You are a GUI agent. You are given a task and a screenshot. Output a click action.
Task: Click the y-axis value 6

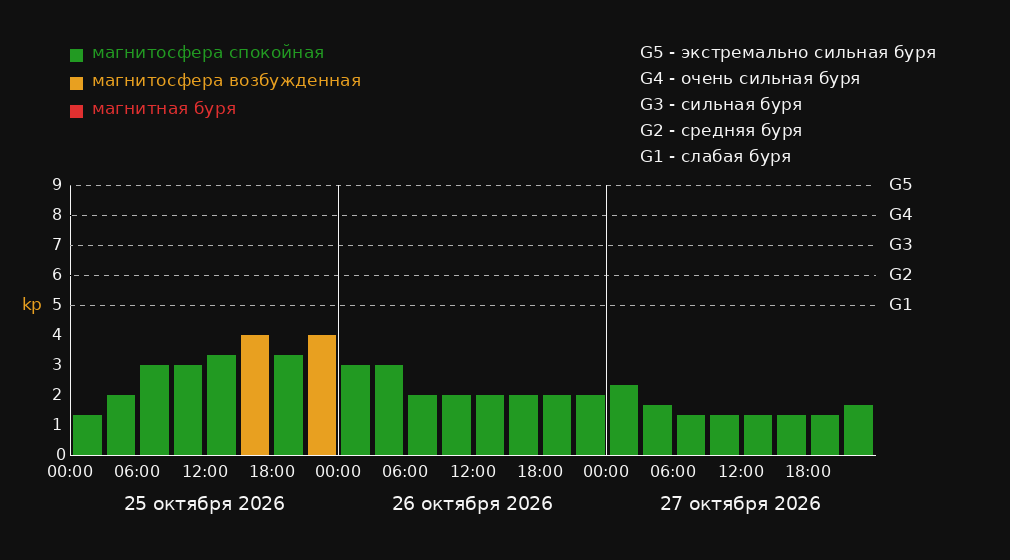tap(57, 275)
